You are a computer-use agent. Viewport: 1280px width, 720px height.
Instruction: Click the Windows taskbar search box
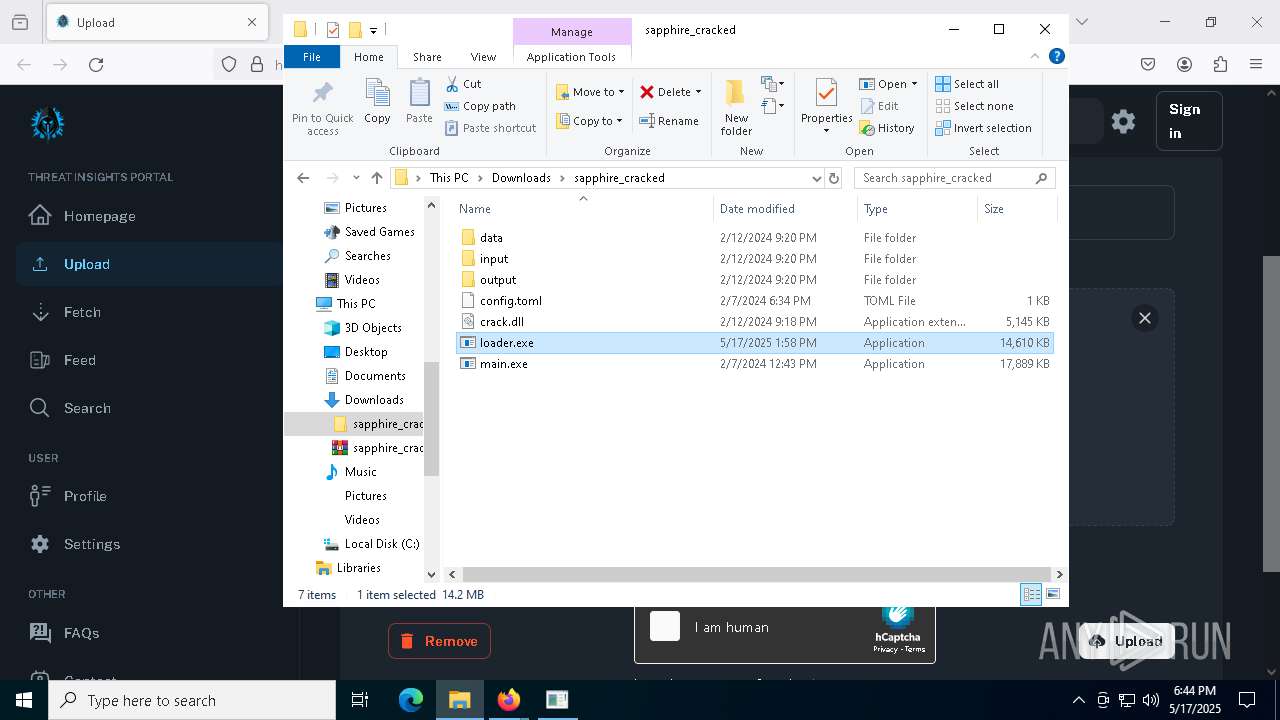[191, 700]
